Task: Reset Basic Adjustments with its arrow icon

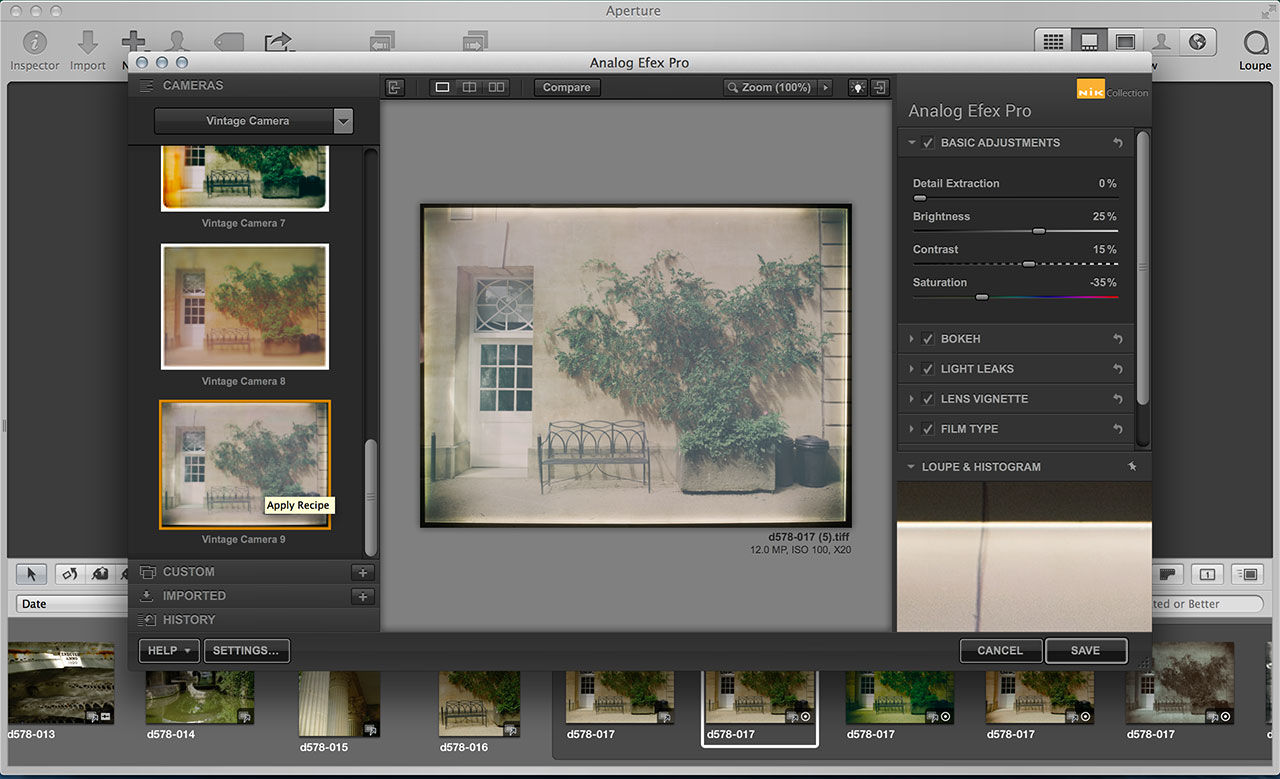Action: 1118,143
